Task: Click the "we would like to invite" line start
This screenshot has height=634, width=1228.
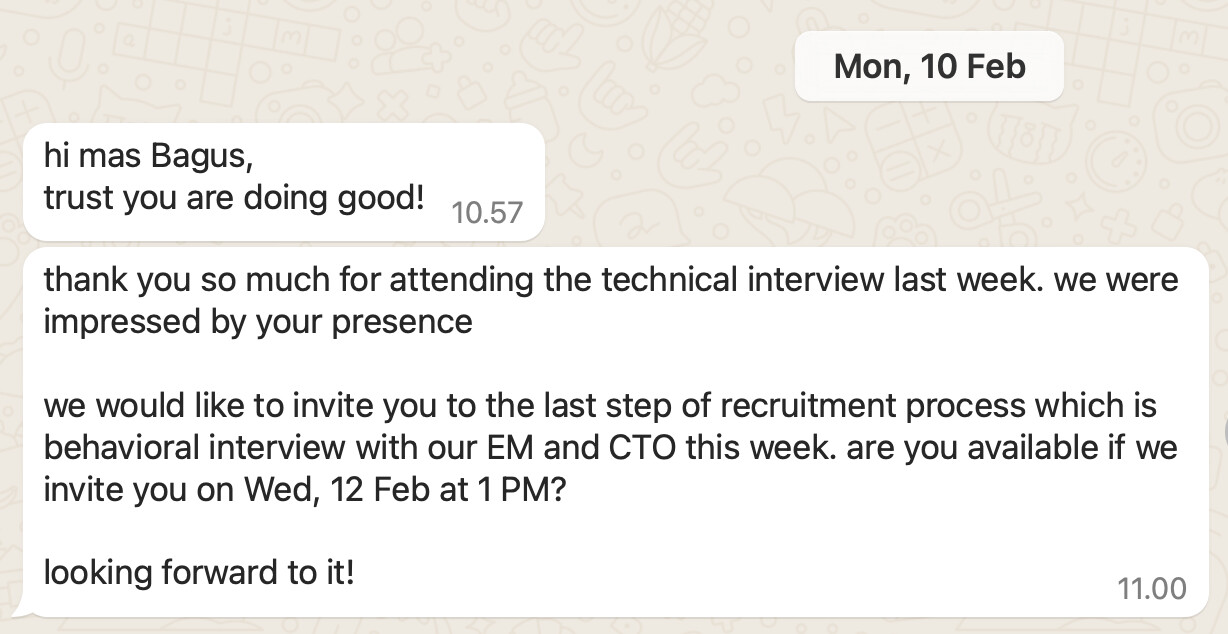Action: (x=214, y=407)
